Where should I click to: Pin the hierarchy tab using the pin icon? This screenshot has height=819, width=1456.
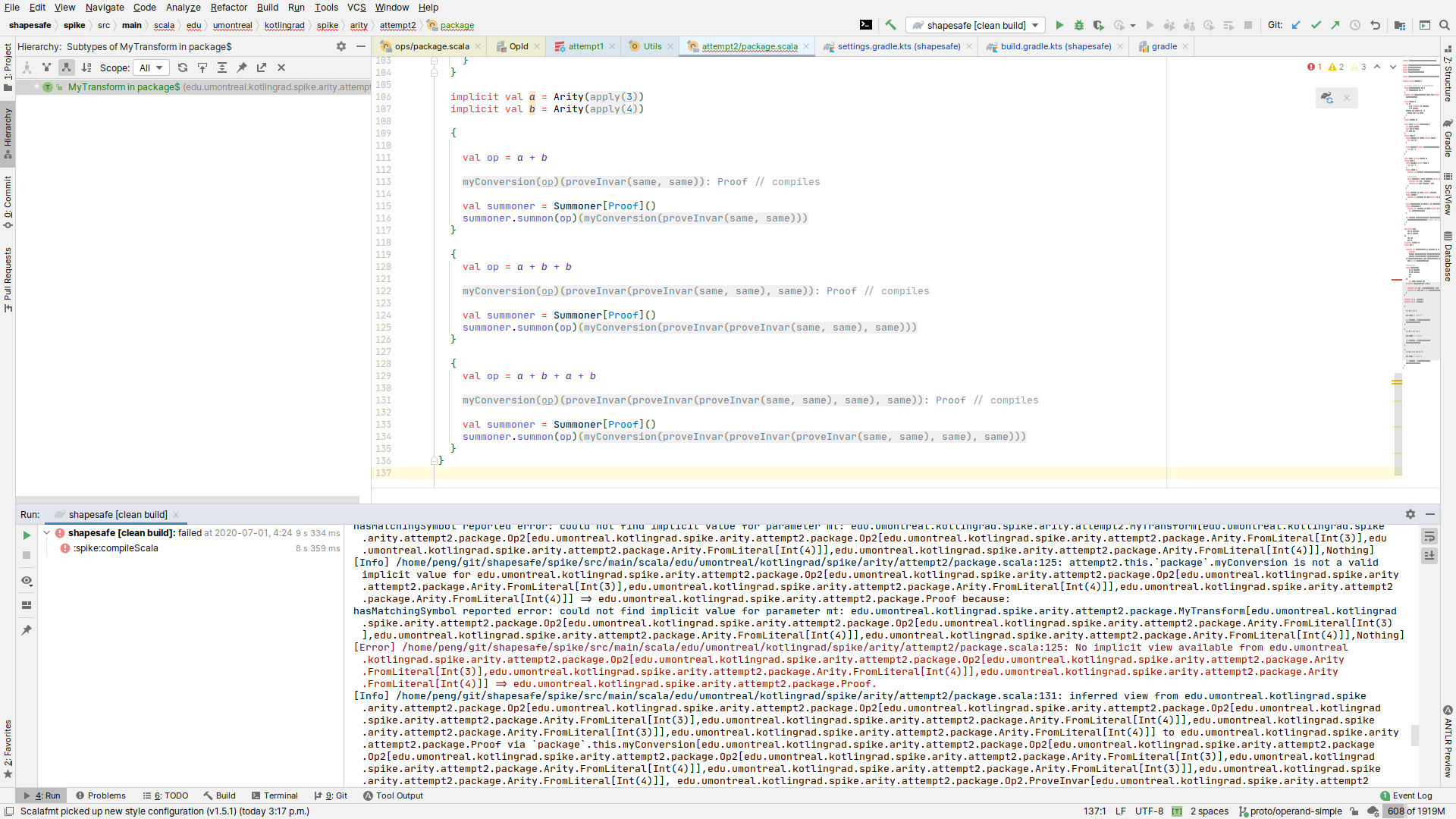tap(242, 67)
